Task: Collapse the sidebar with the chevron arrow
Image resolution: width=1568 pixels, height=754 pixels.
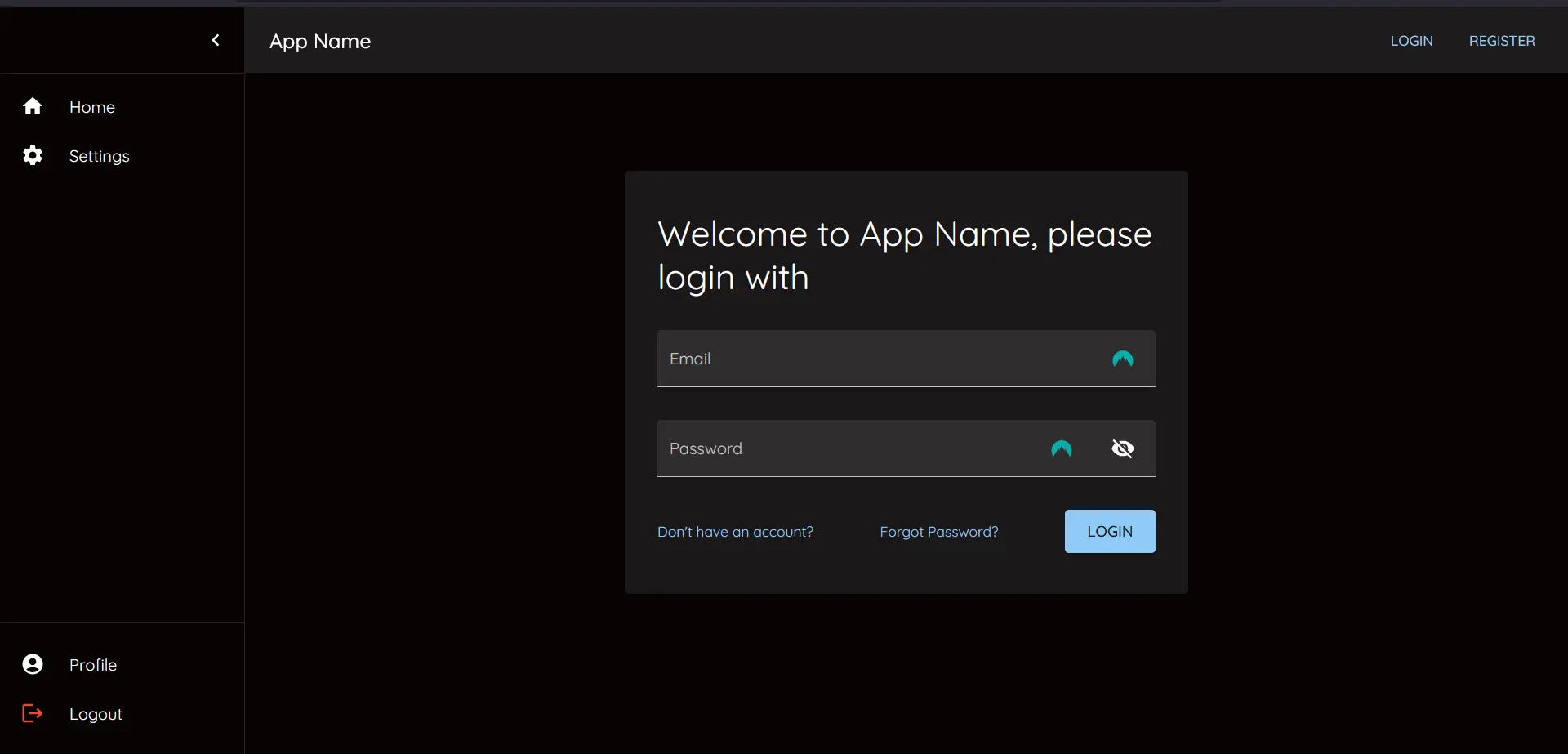Action: [215, 39]
